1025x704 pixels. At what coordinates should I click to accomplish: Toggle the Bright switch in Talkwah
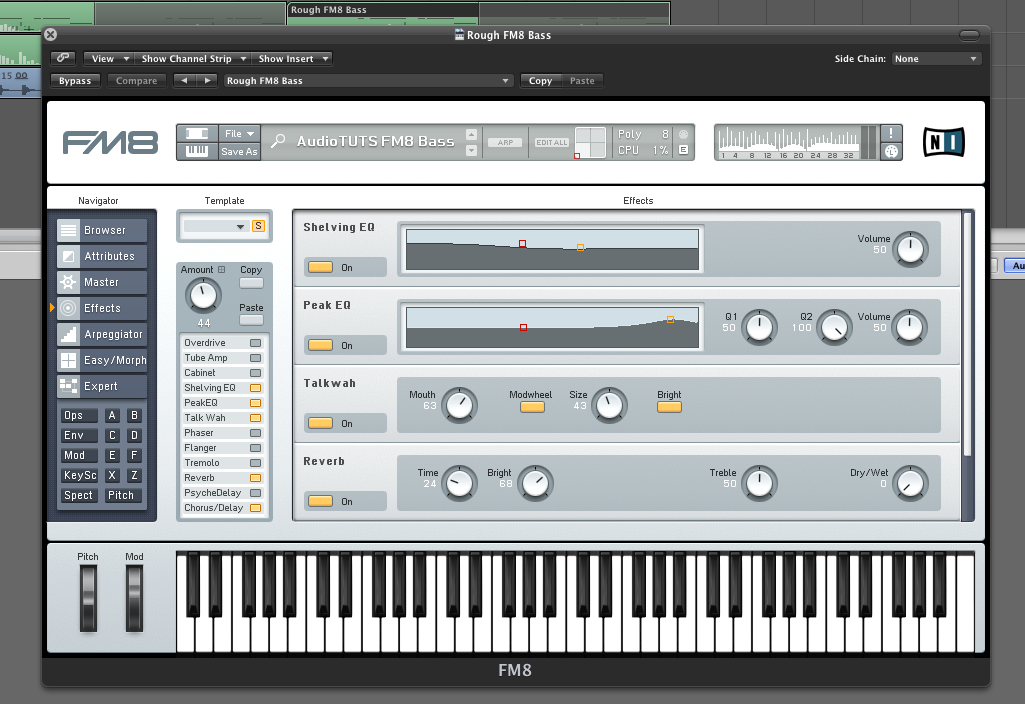(669, 407)
